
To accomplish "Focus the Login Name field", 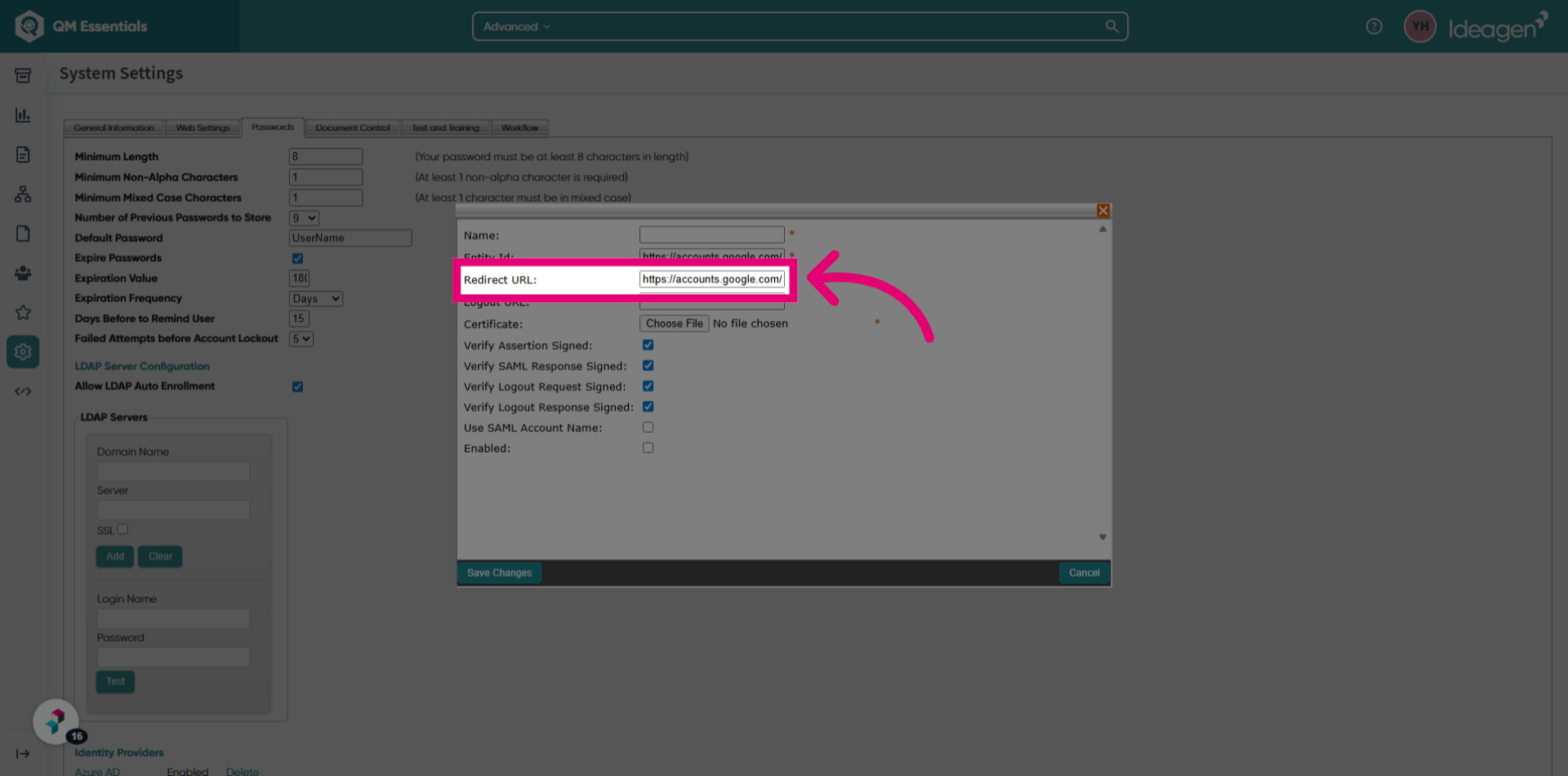I will 173,618.
